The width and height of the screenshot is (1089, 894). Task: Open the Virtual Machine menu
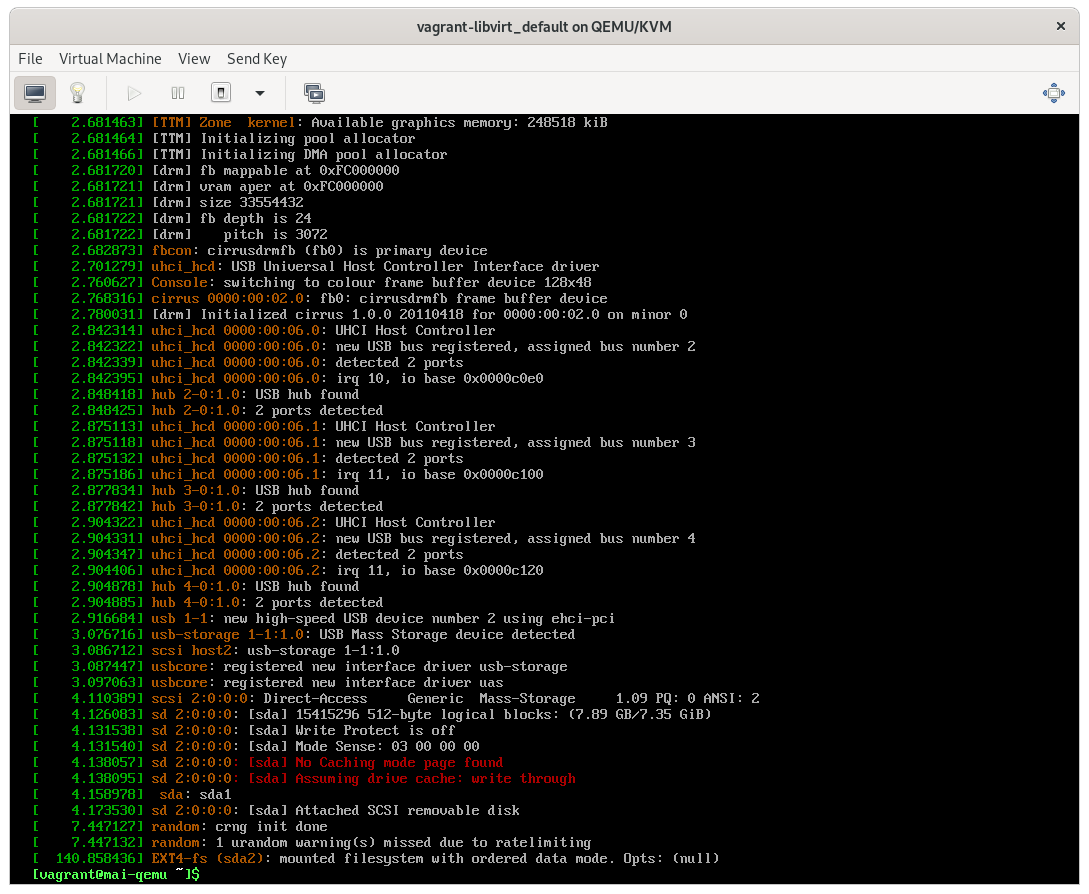pos(110,59)
